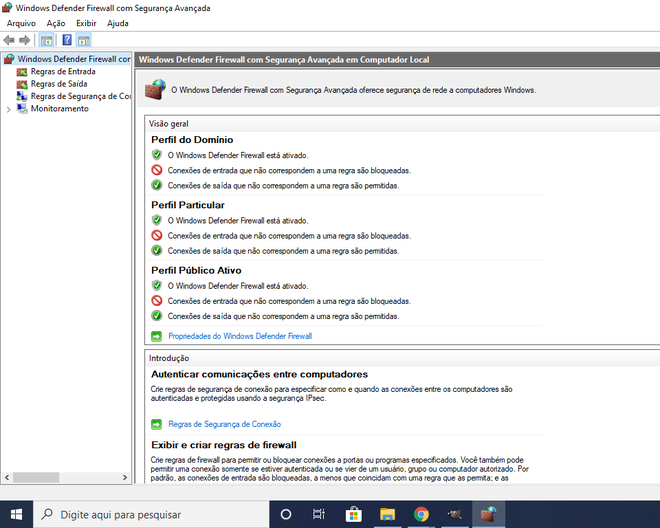Screen dimensions: 660x528
Task: Open the Ajuda menu
Action: tap(118, 24)
